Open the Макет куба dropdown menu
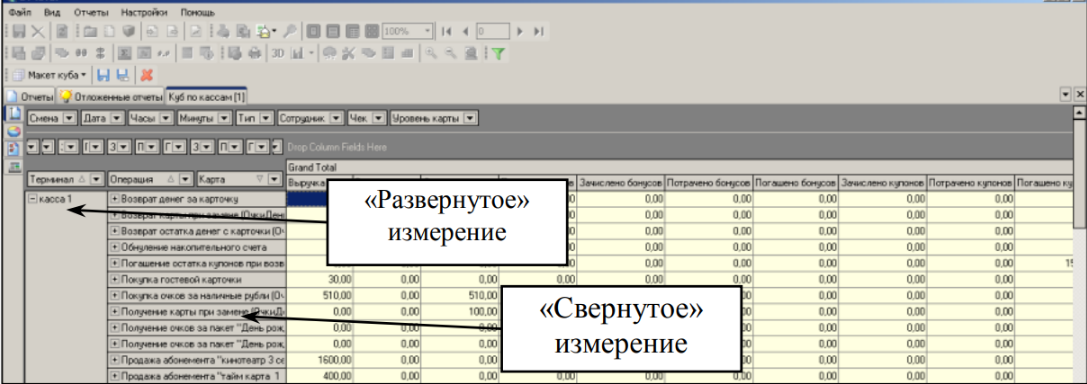The image size is (1087, 384). 49,75
